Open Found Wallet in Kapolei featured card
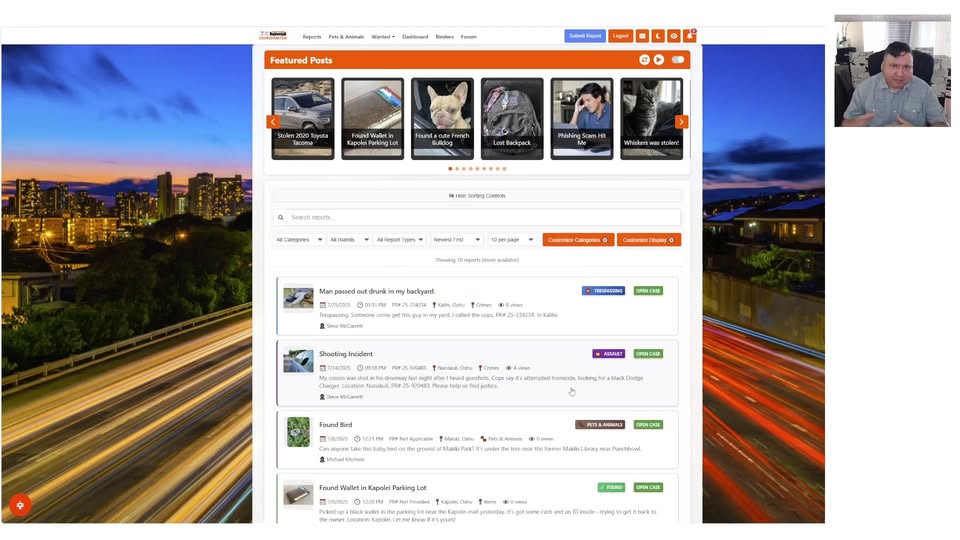The width and height of the screenshot is (960, 540). pyautogui.click(x=372, y=119)
